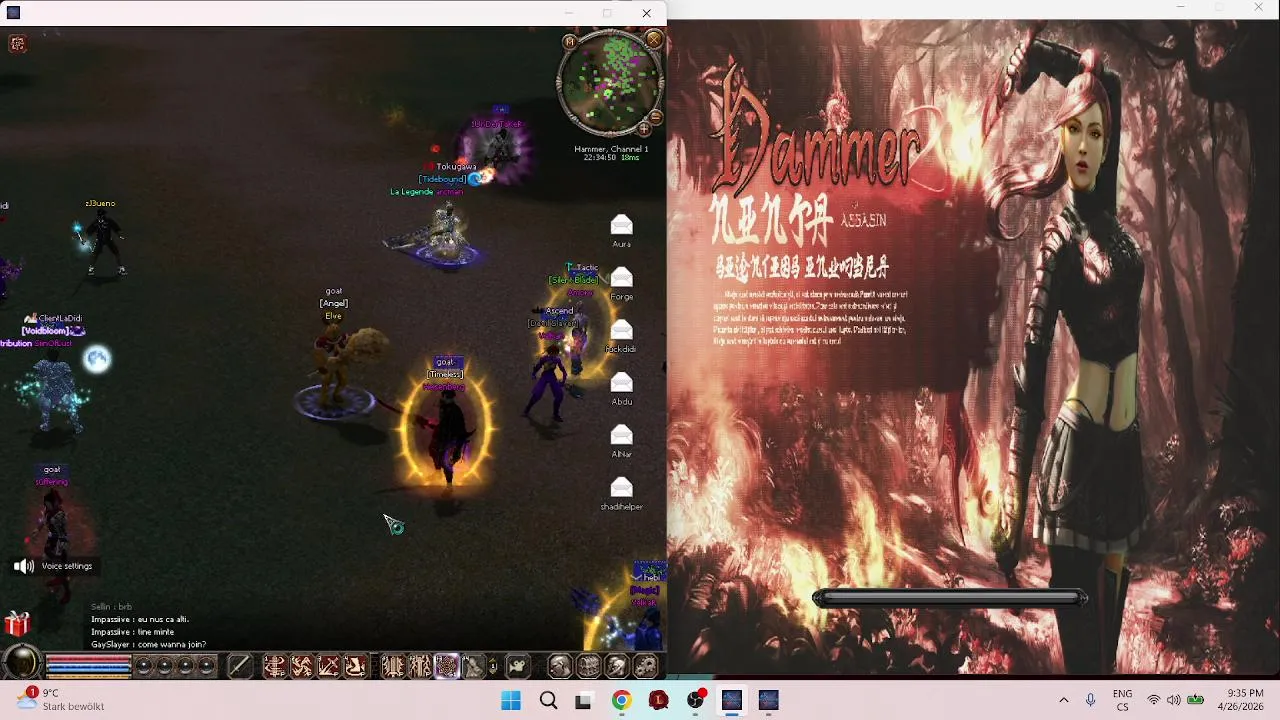Switch to the first game window on taskbar

732,701
